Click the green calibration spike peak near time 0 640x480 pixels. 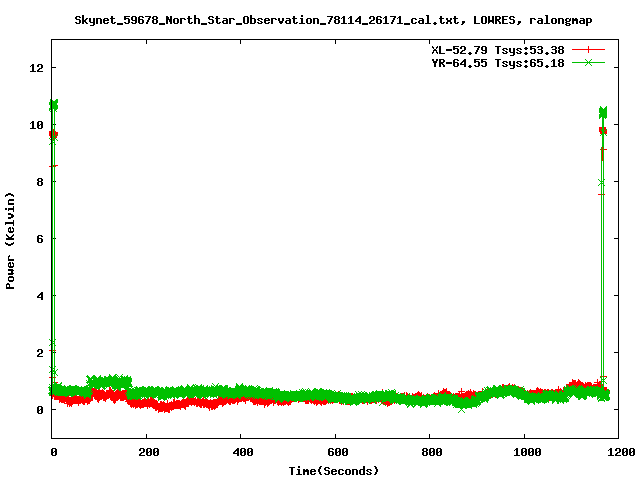[53, 105]
